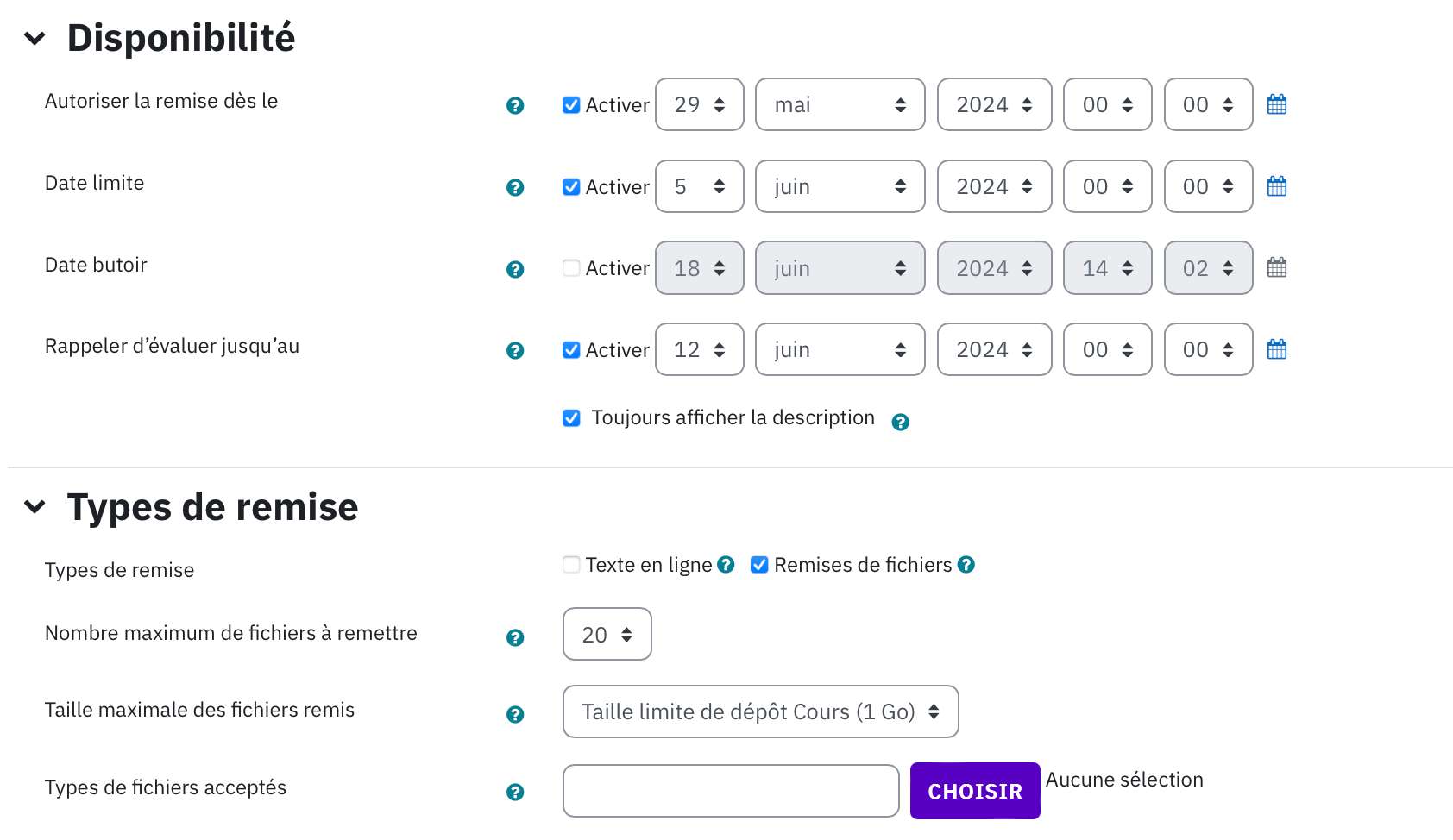The image size is (1453, 840).
Task: Uncheck Remises de fichiers checkbox
Action: 759,564
